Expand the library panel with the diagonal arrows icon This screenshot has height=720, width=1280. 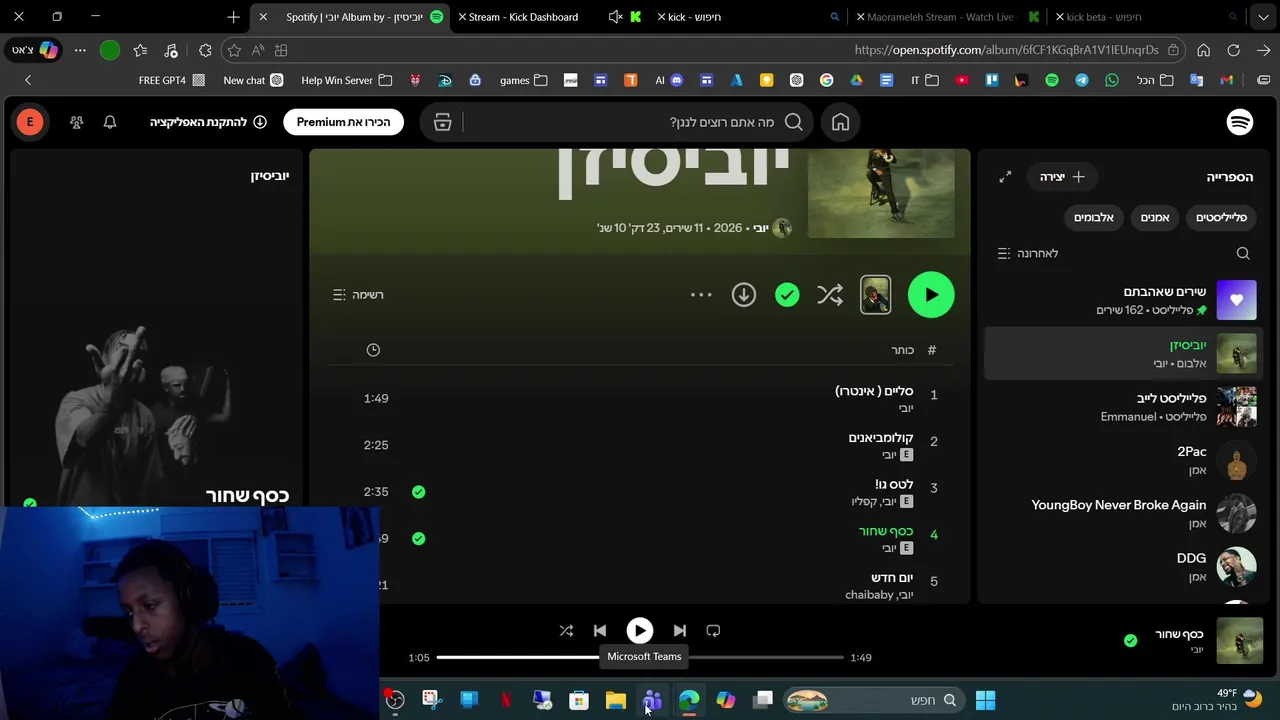[1005, 177]
